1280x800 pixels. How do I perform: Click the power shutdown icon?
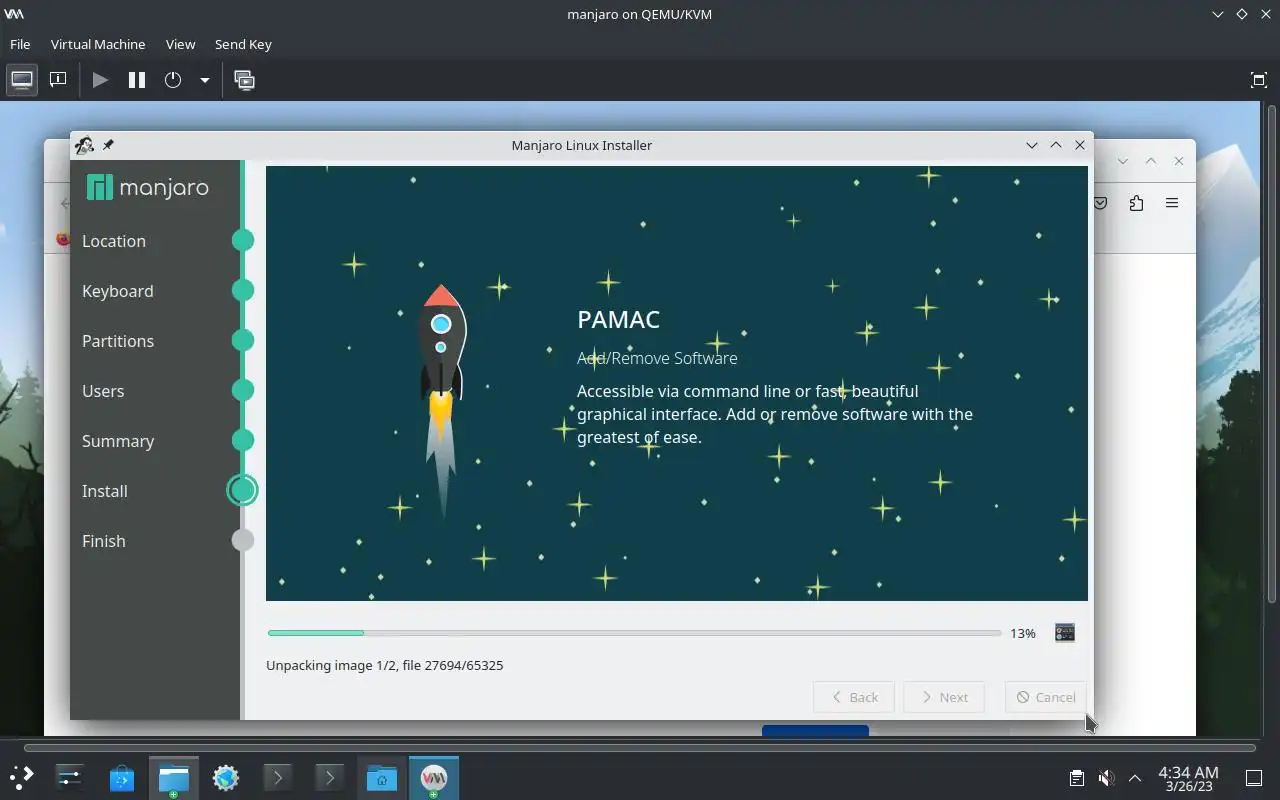[173, 80]
